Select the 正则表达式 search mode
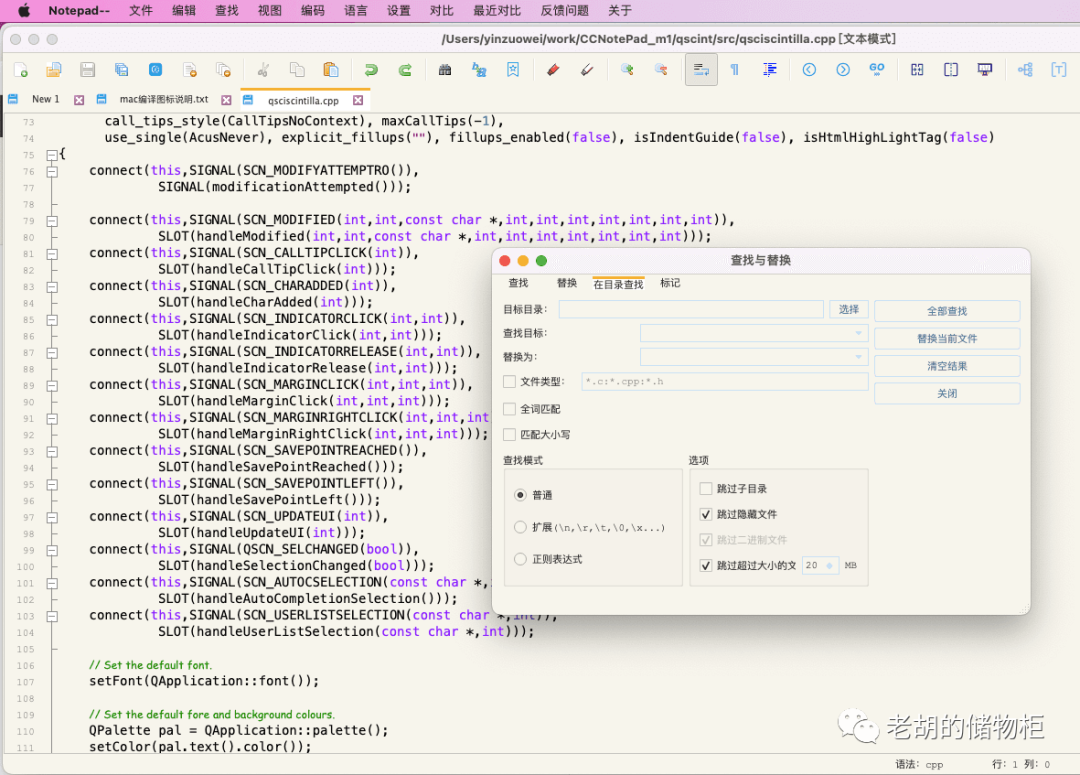The image size is (1080, 775). (x=521, y=559)
